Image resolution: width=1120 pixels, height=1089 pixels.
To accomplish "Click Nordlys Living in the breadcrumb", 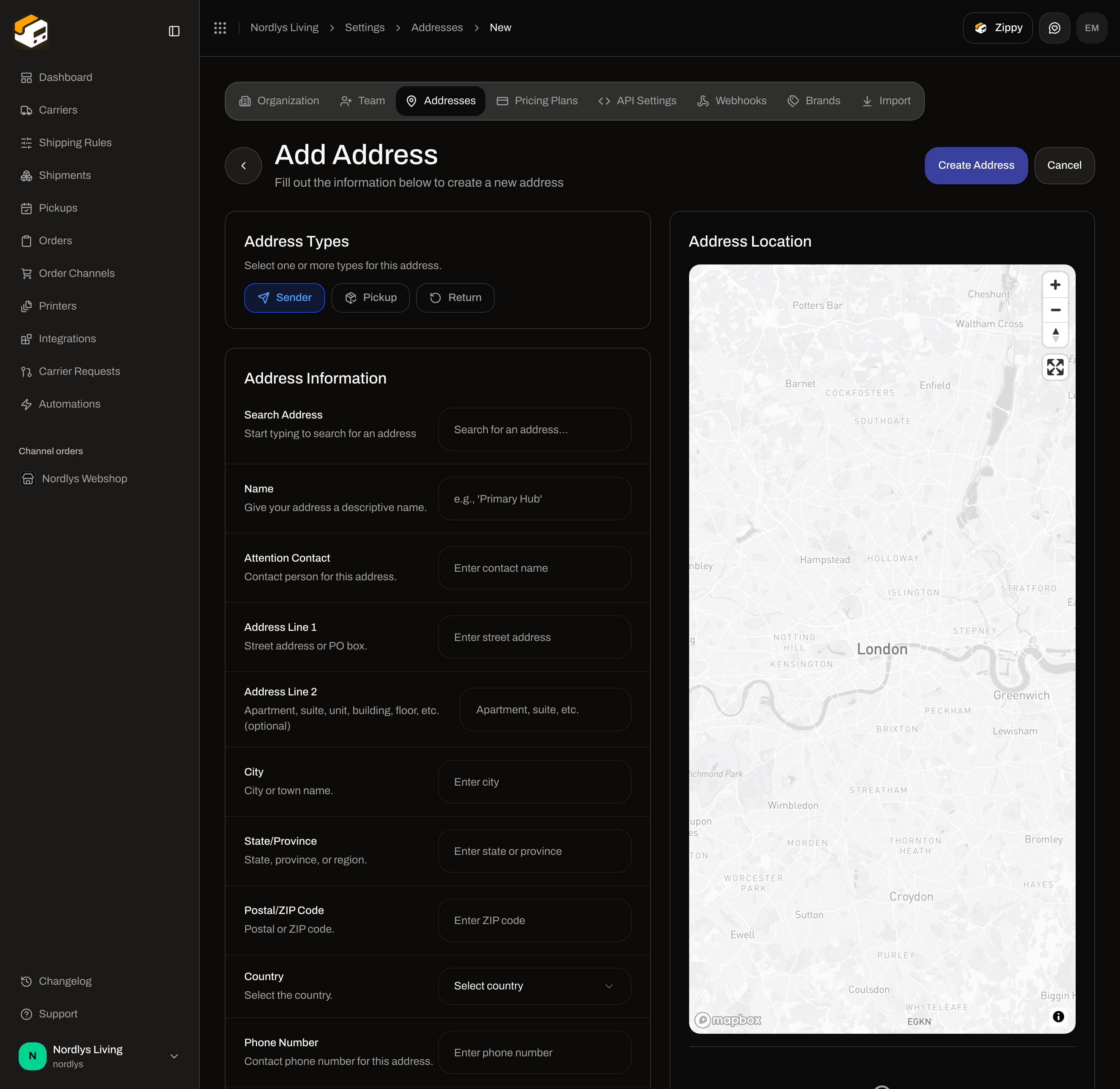I will click(x=284, y=28).
